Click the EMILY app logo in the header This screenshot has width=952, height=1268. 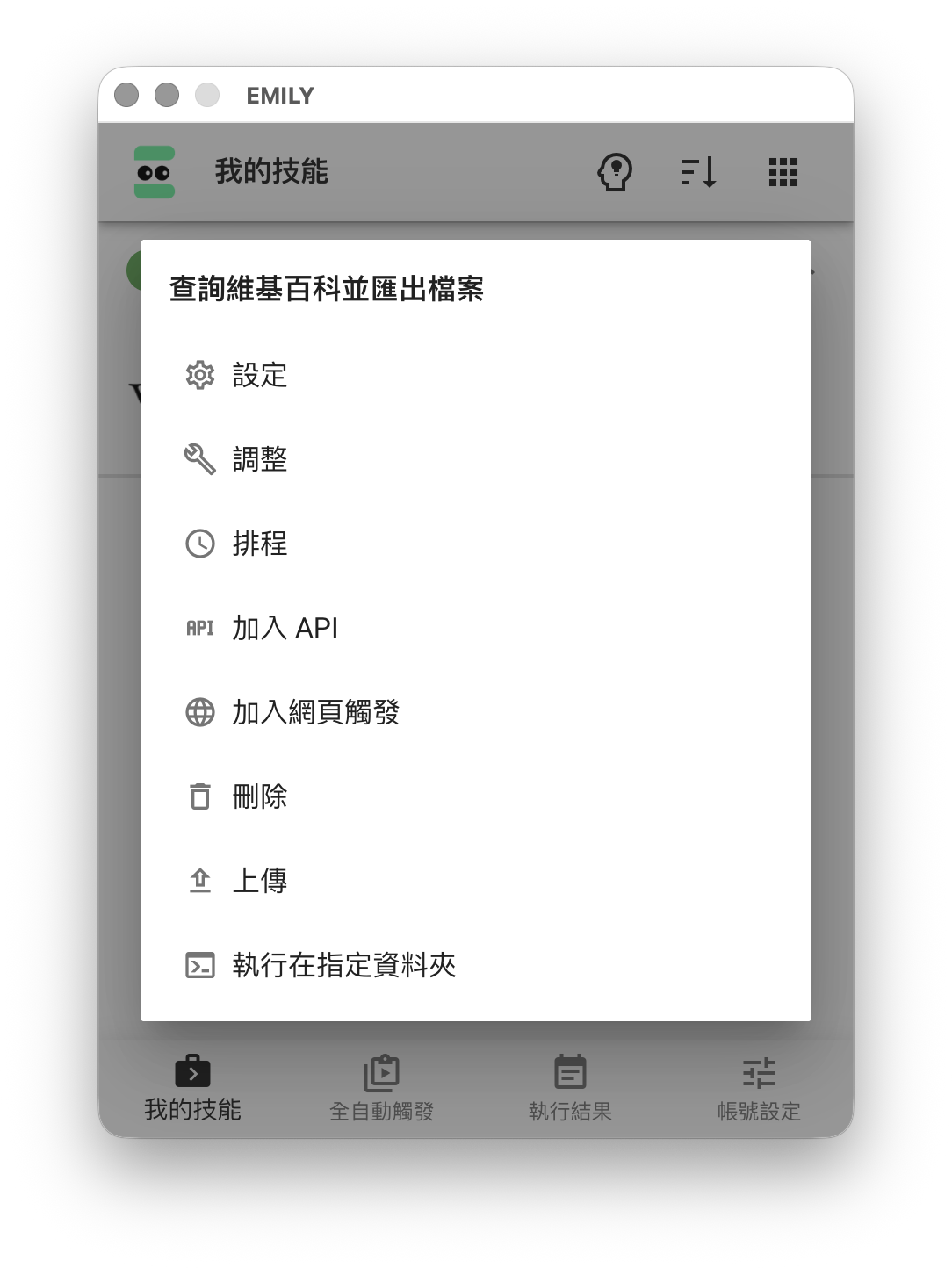pos(155,172)
